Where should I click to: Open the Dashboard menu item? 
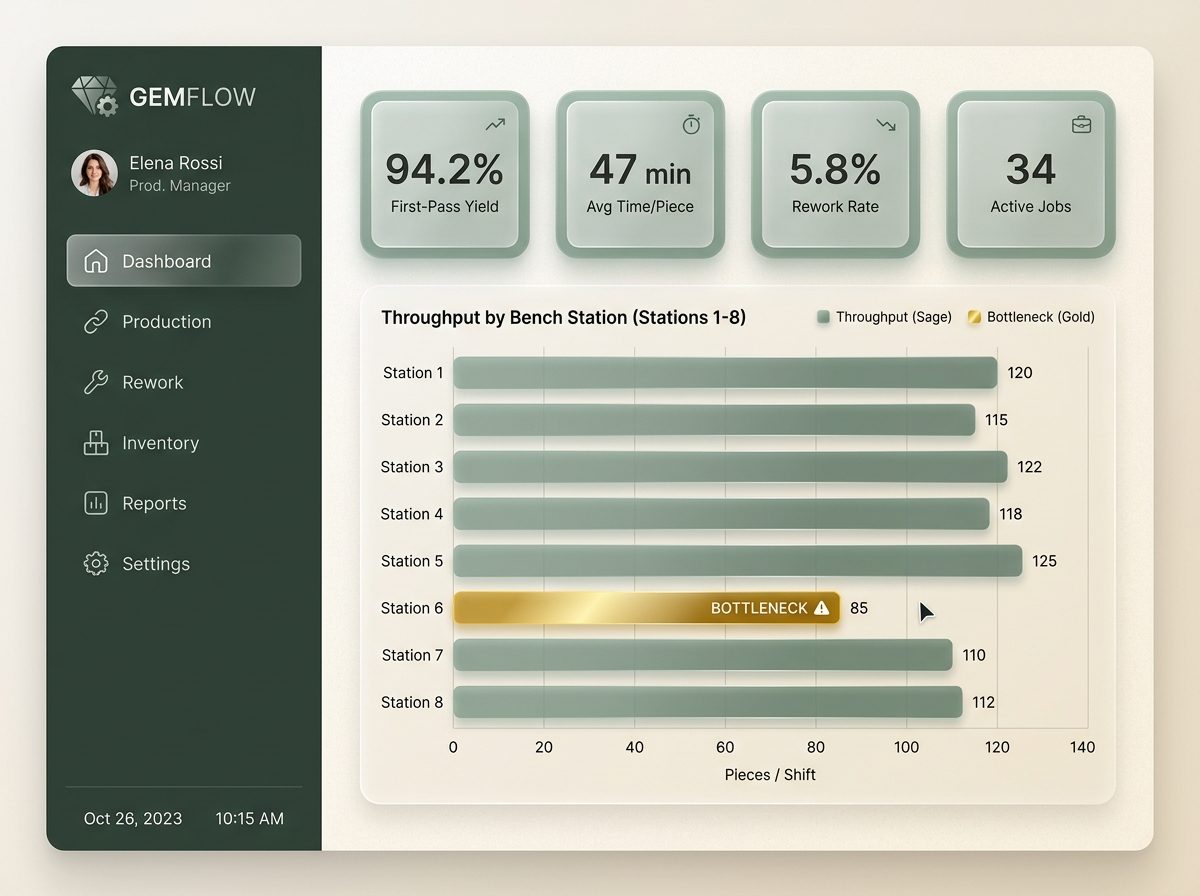184,261
